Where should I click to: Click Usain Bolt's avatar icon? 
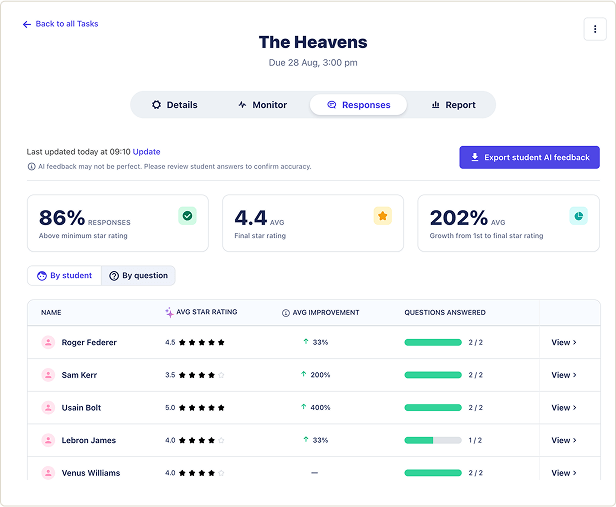pyautogui.click(x=48, y=408)
